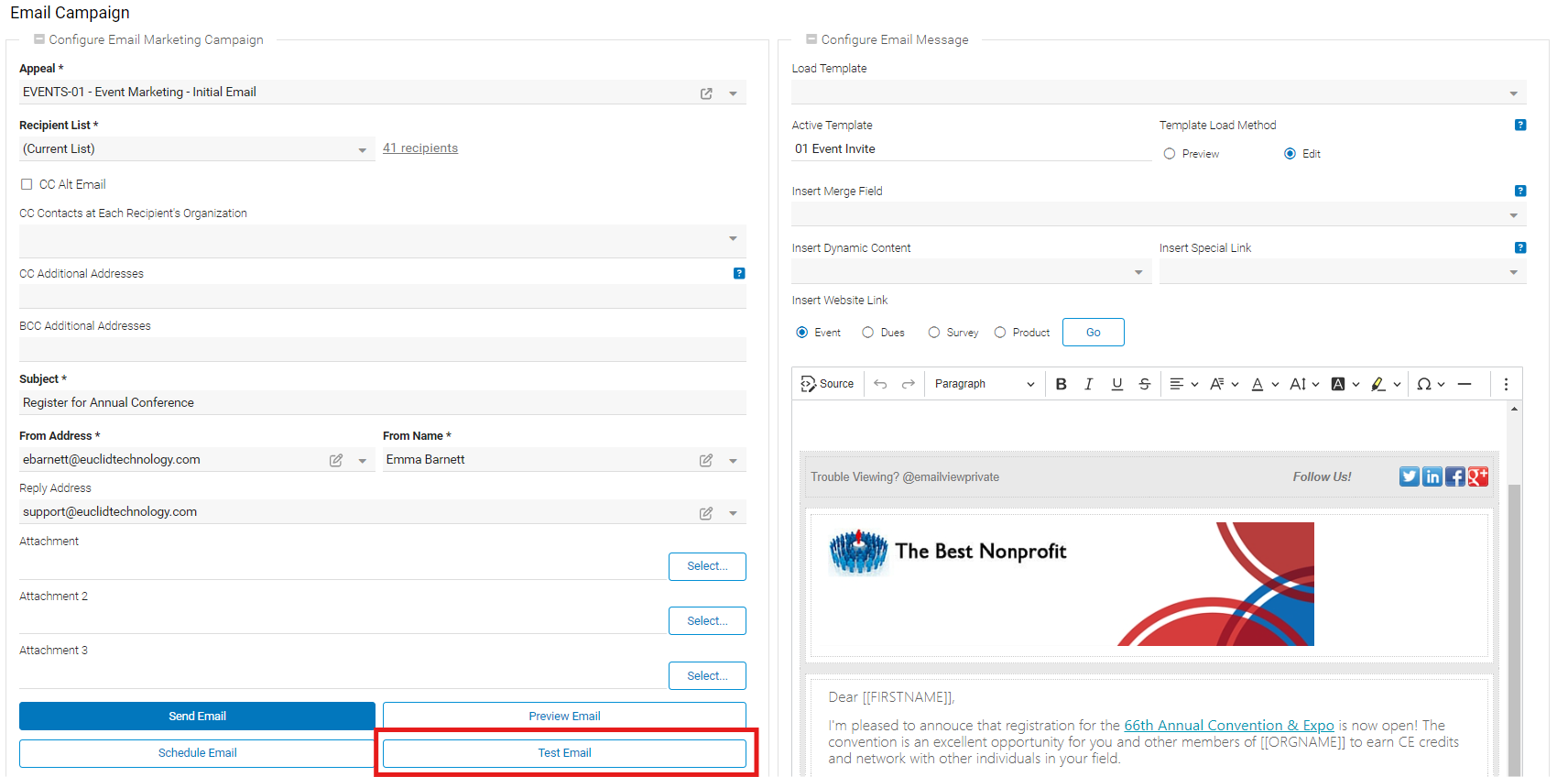Toggle Underline formatting
This screenshot has width=1568, height=777.
click(x=1116, y=384)
